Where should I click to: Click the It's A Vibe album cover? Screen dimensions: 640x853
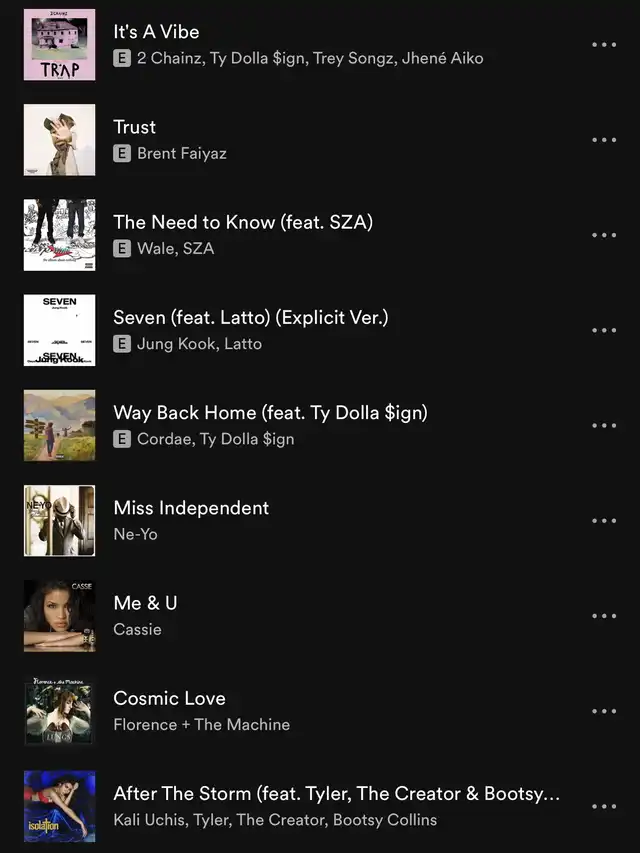click(x=59, y=45)
